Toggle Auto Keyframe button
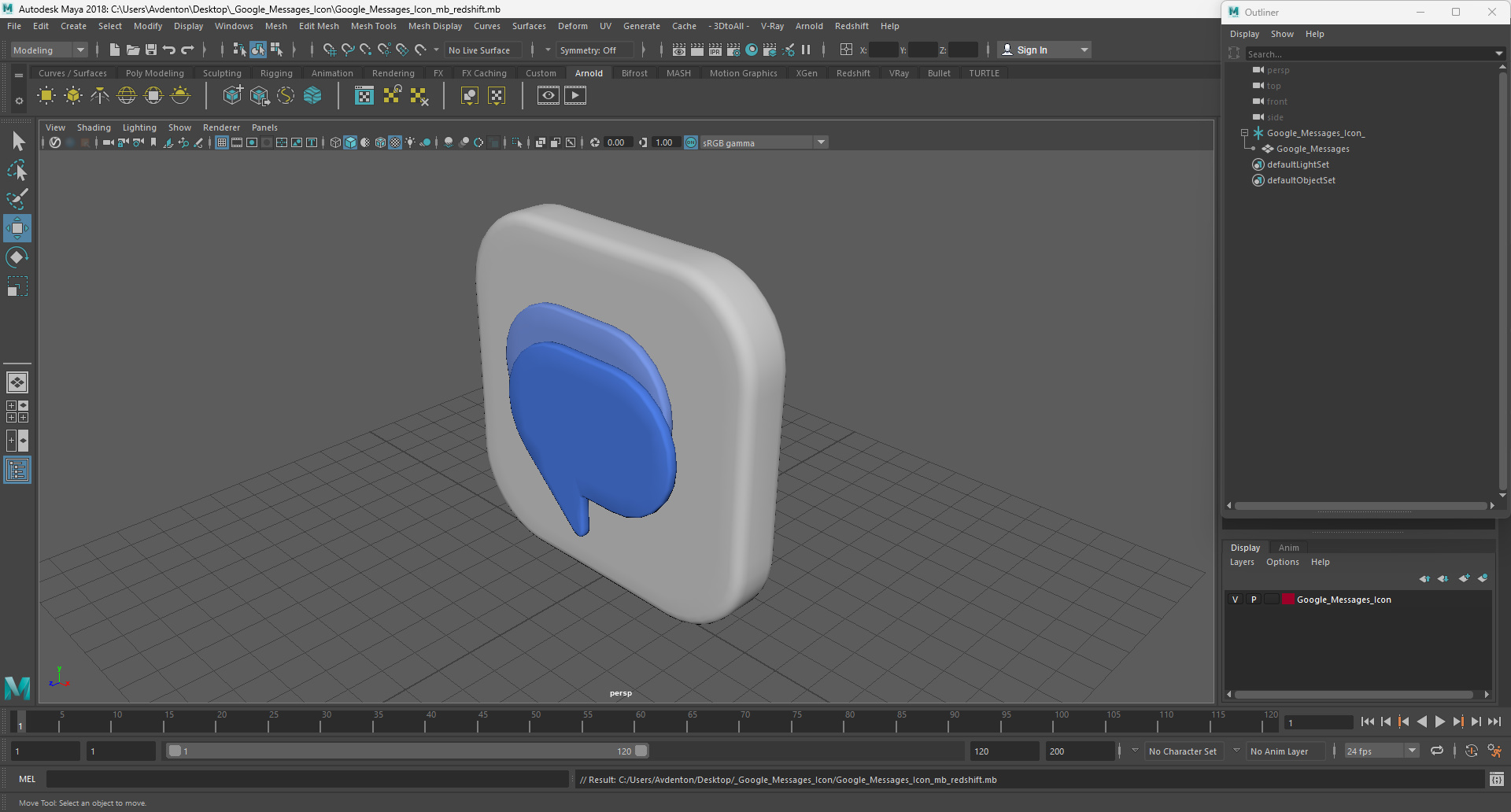 point(1471,751)
